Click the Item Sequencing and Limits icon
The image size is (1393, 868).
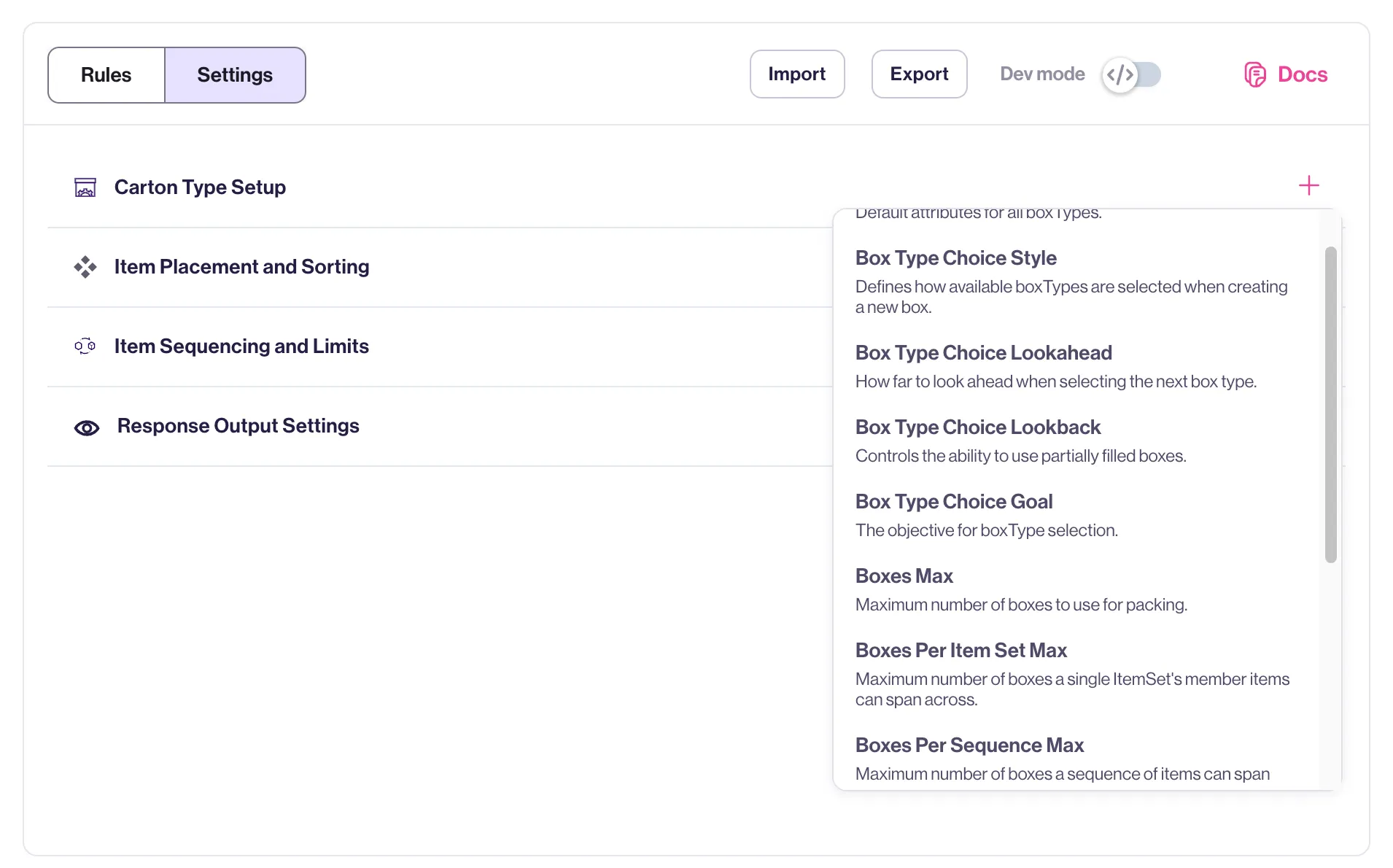(x=85, y=346)
